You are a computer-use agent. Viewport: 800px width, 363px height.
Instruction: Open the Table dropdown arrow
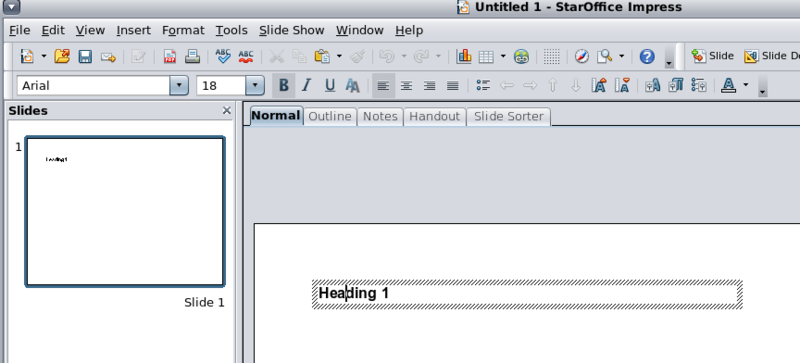(x=503, y=56)
